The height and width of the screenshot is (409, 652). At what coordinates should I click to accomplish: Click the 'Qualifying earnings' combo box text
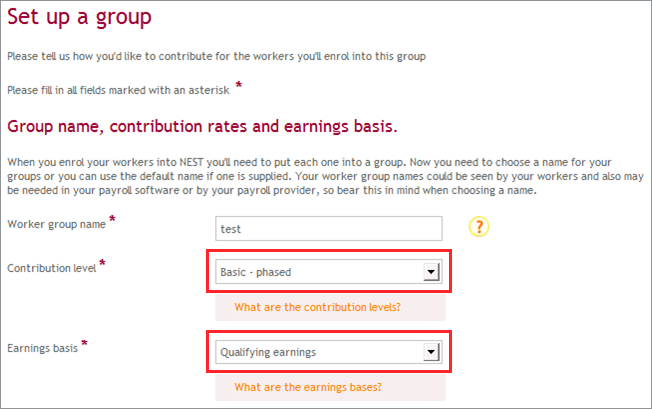pos(268,352)
